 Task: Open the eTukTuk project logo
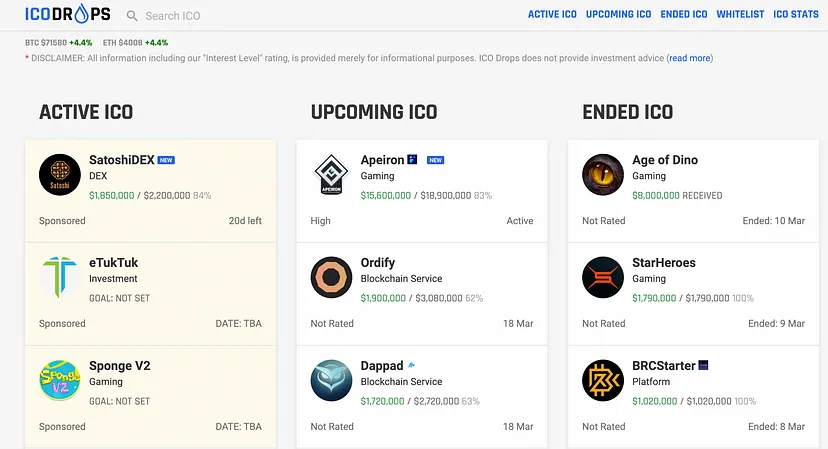click(60, 277)
